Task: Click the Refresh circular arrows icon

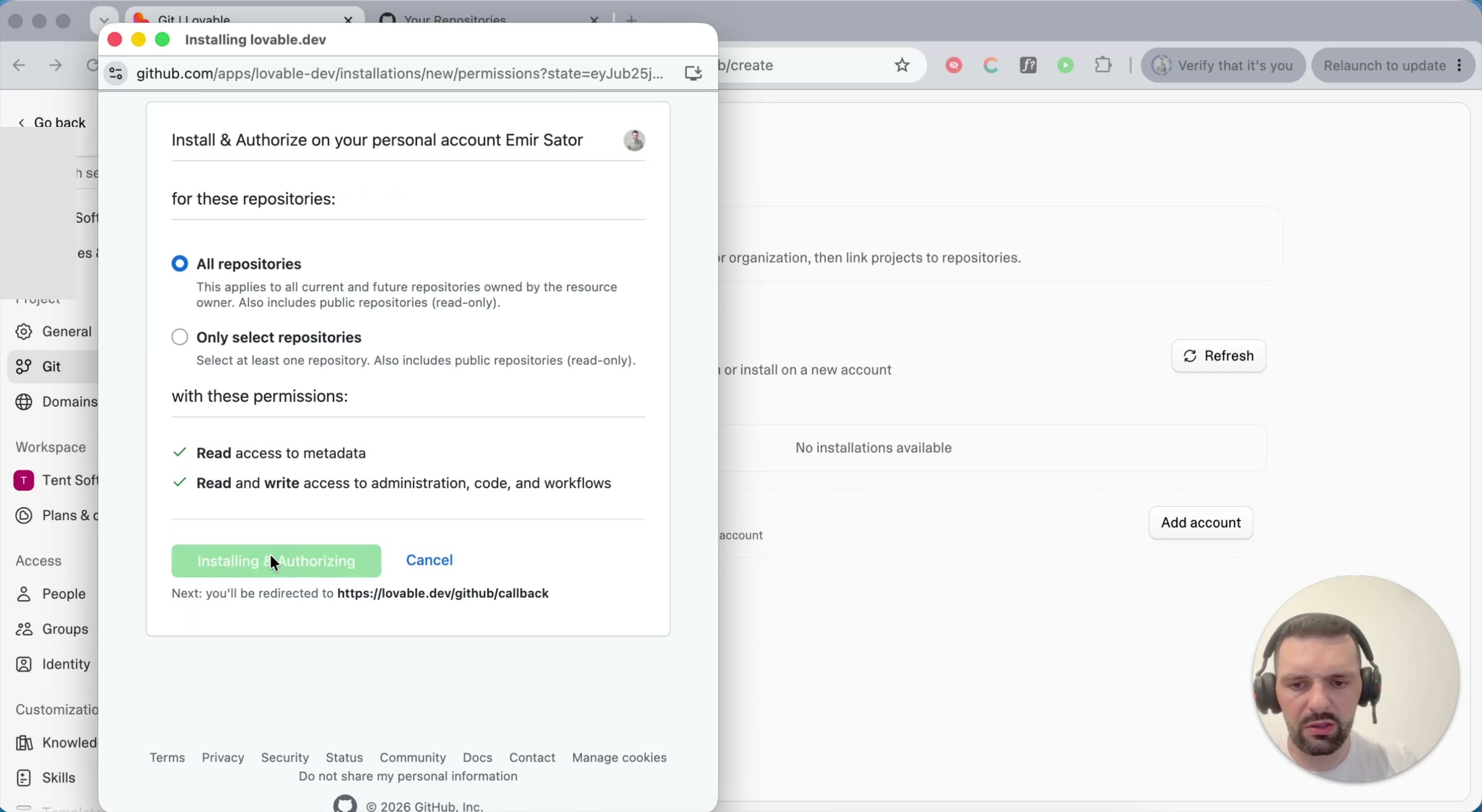Action: tap(1190, 356)
